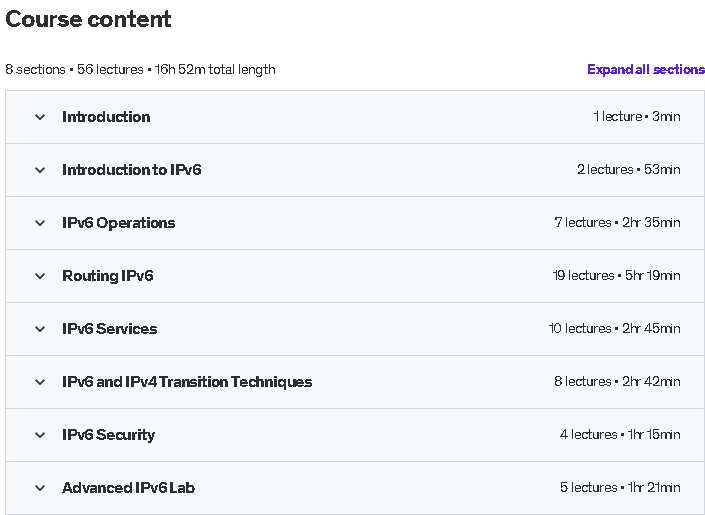Image resolution: width=705 pixels, height=515 pixels.
Task: Click IPv6 and IPv4 Transition Techniques title
Action: [187, 382]
